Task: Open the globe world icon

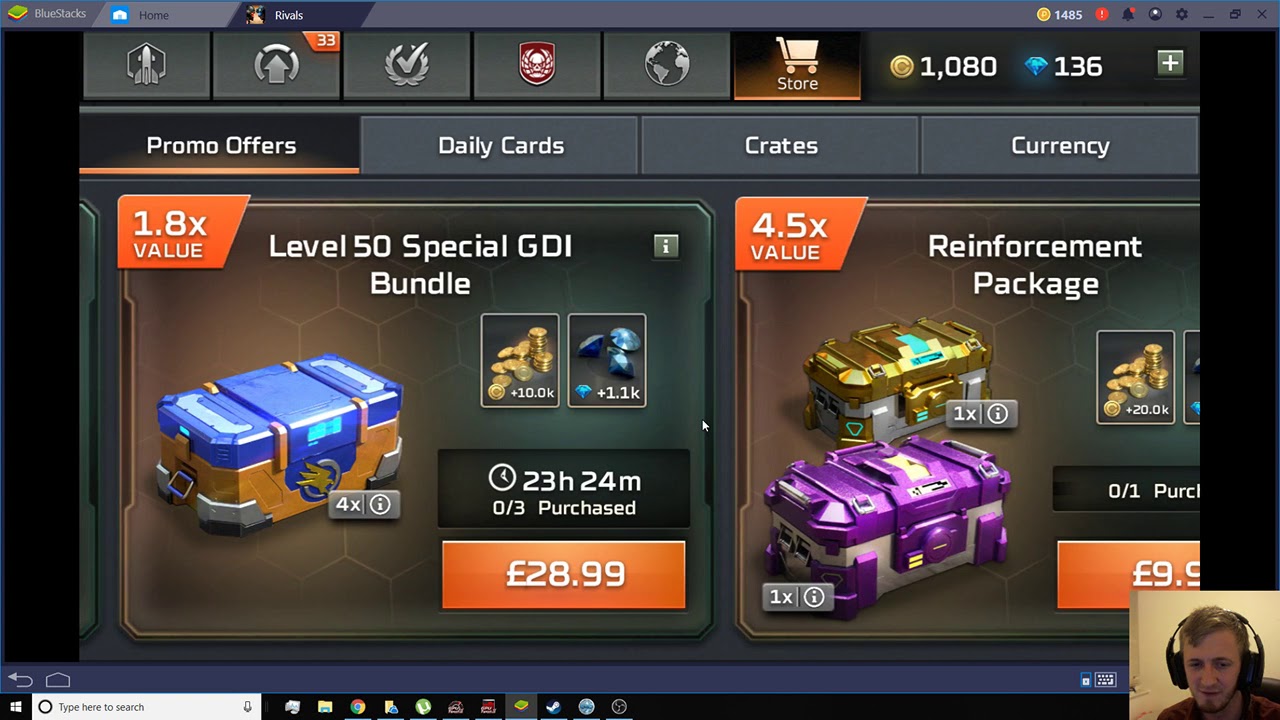Action: [x=667, y=65]
